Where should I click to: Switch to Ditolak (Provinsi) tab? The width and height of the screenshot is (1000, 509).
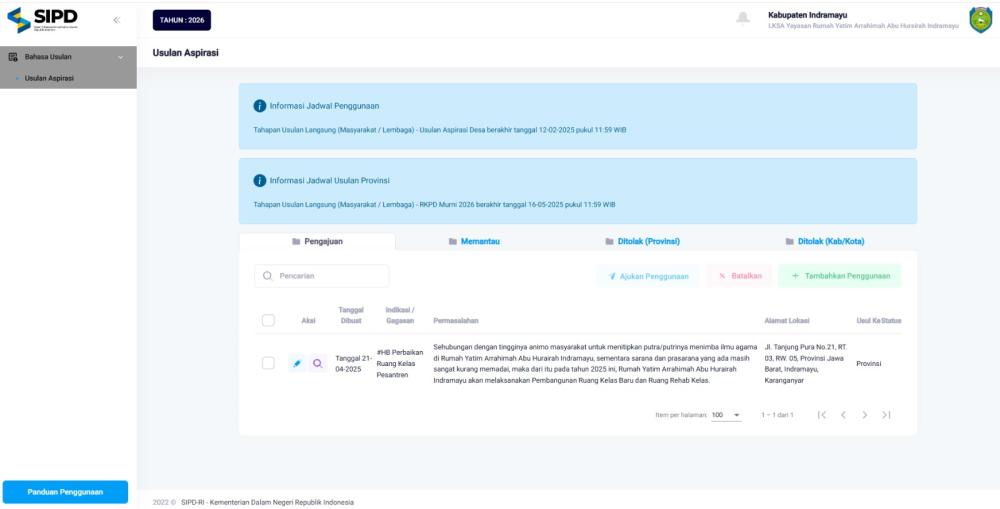click(643, 242)
